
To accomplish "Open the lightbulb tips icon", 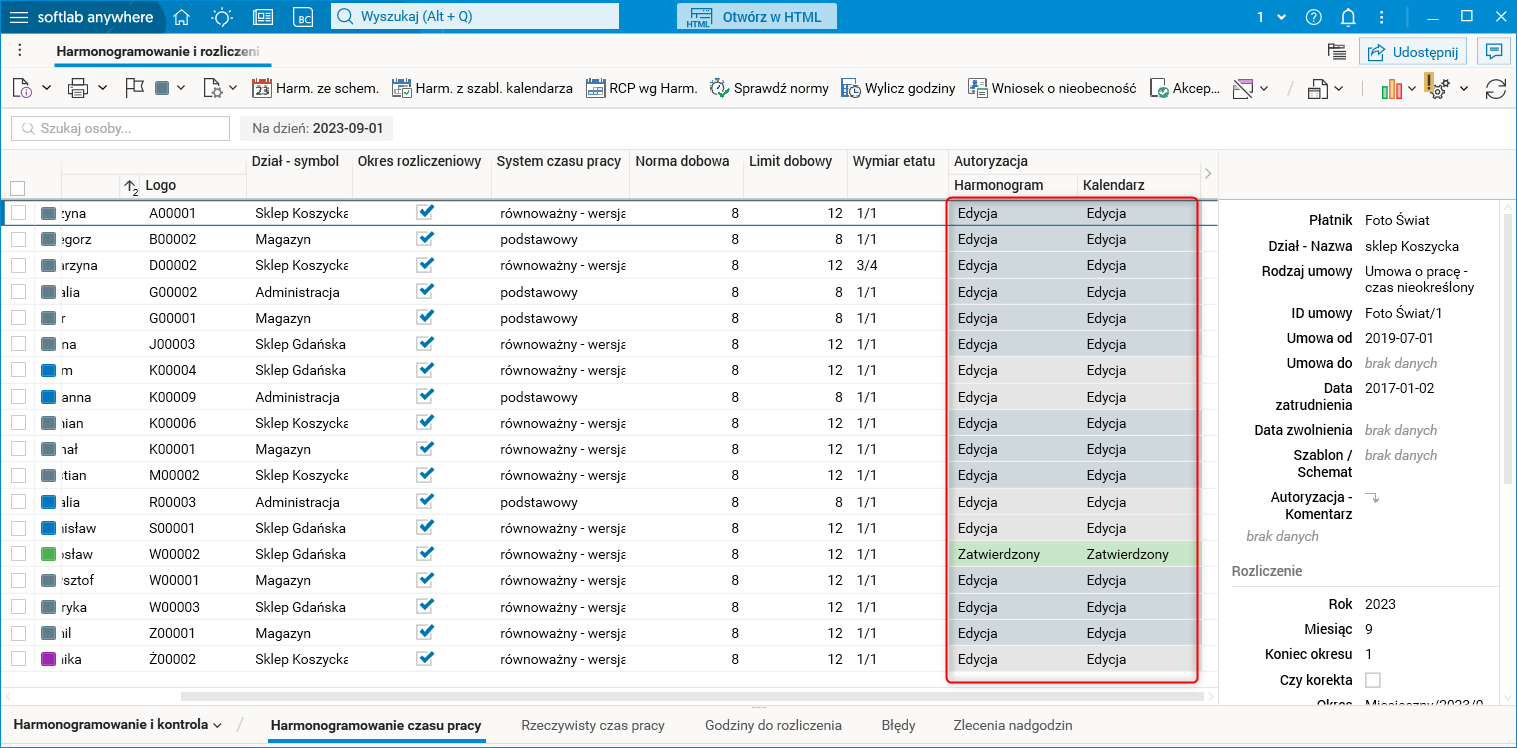I will pos(222,17).
